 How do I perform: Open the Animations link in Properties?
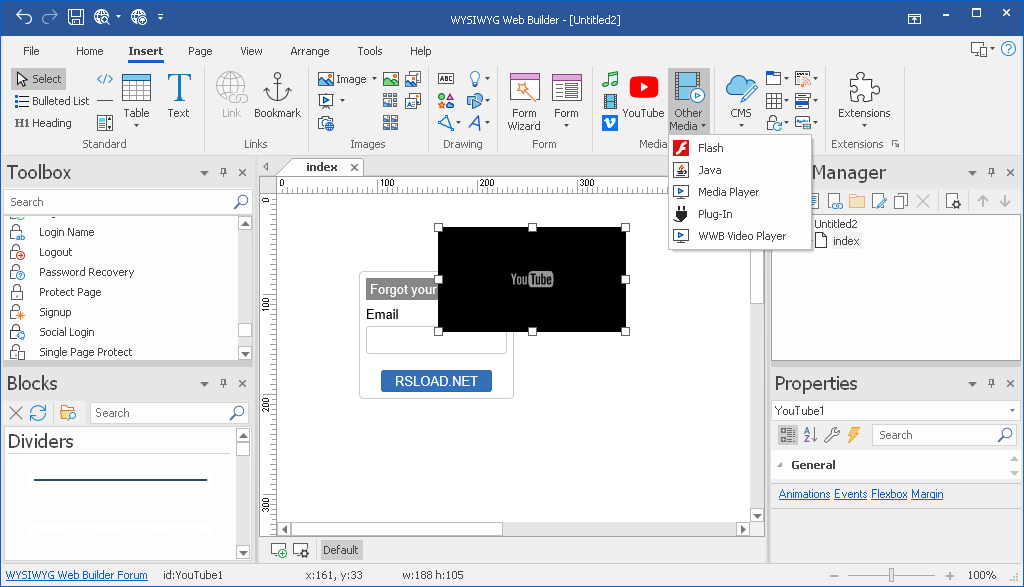pos(804,494)
